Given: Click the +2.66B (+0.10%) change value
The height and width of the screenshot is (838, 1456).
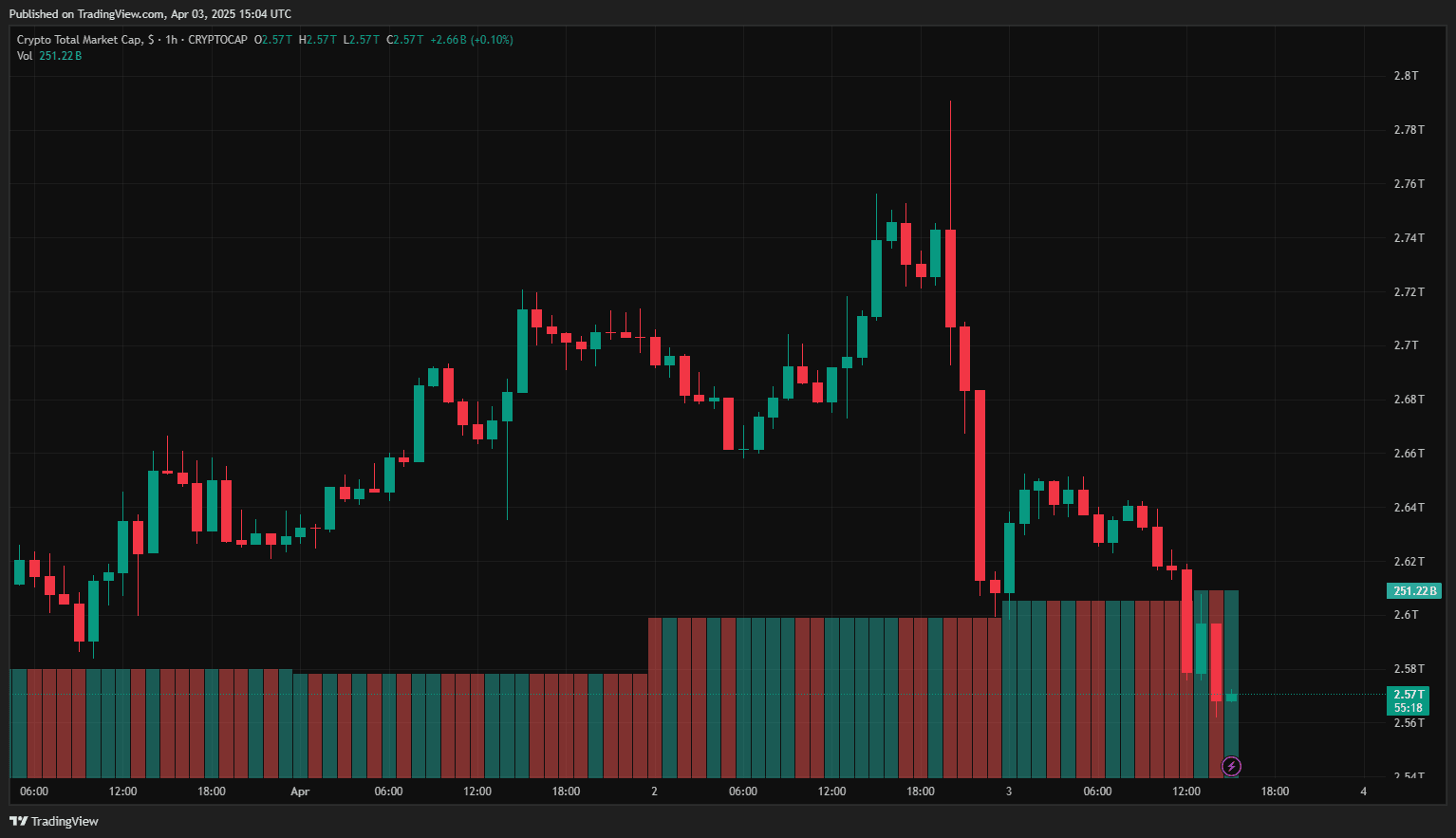Looking at the screenshot, I should click(472, 40).
